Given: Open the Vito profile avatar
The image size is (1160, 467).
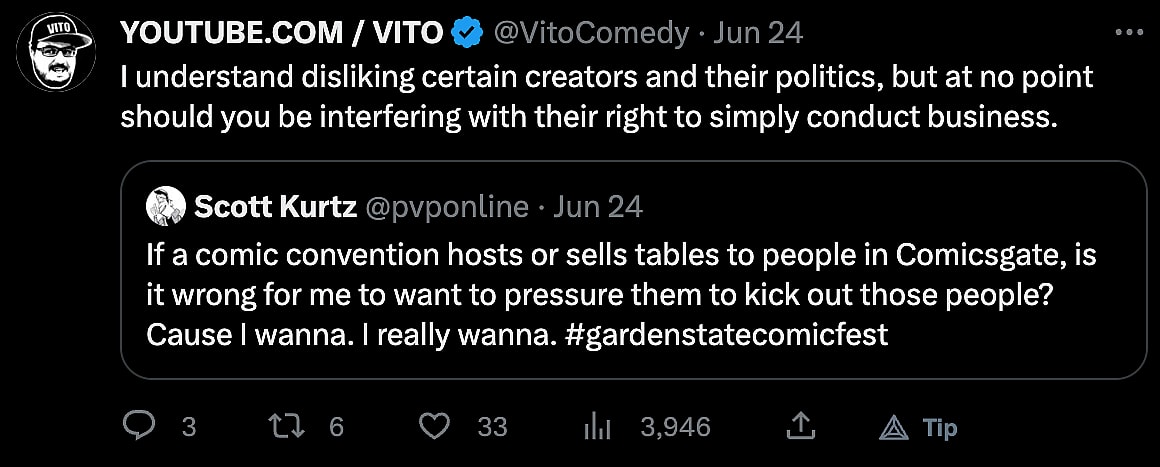Looking at the screenshot, I should click(x=54, y=53).
